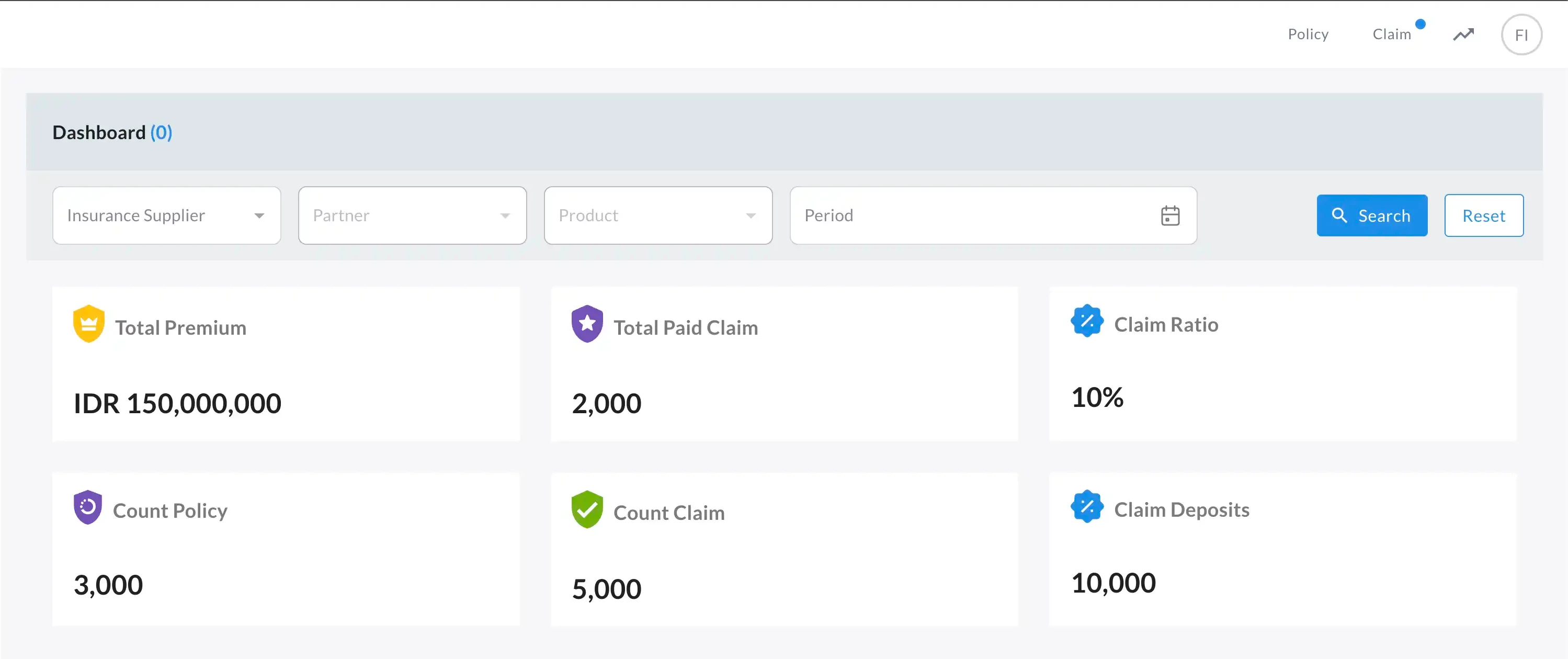Screen dimensions: 1568x659
Task: Click the calendar icon in the Period field
Action: [x=1171, y=215]
